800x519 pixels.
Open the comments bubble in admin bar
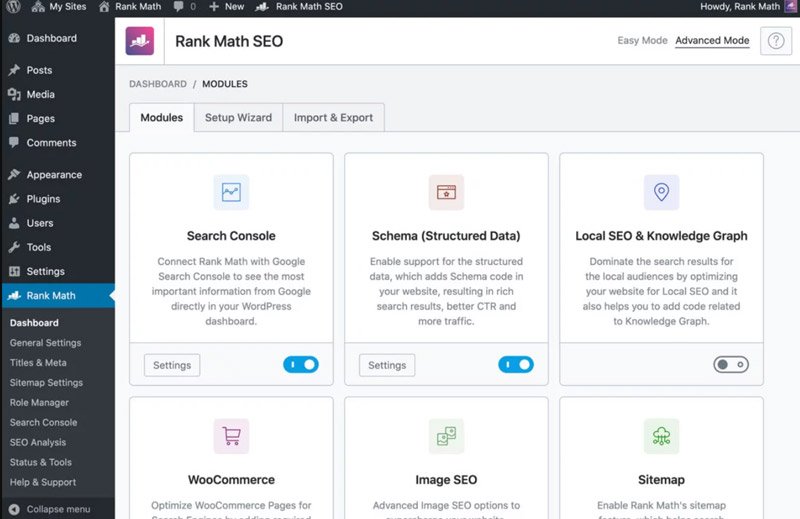(184, 7)
